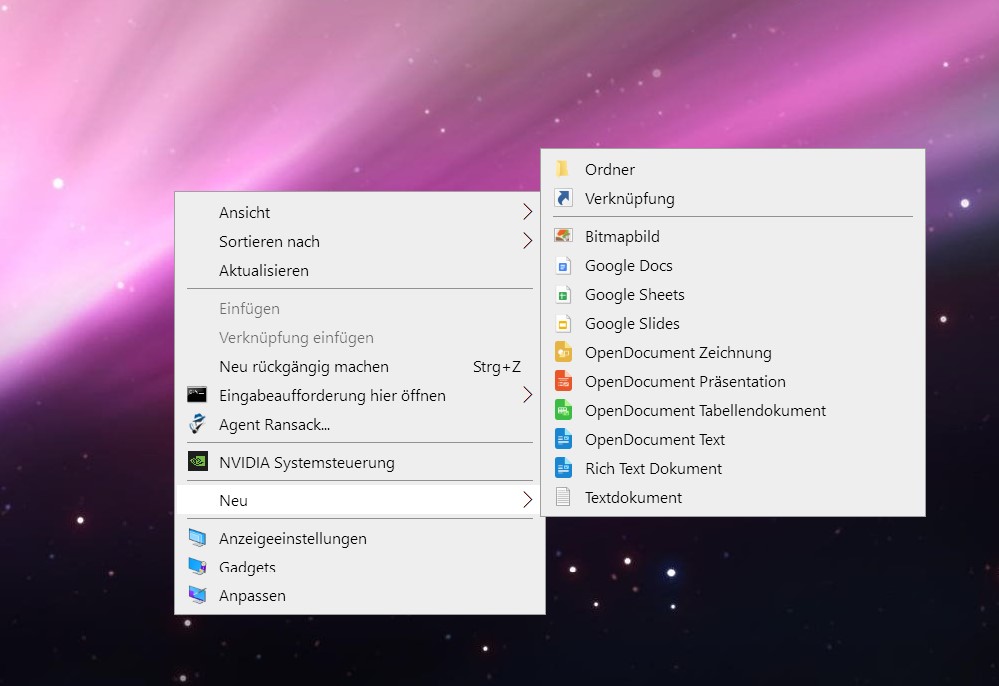Open Agent Ransack... entry
Viewport: 999px width, 686px height.
[360, 424]
